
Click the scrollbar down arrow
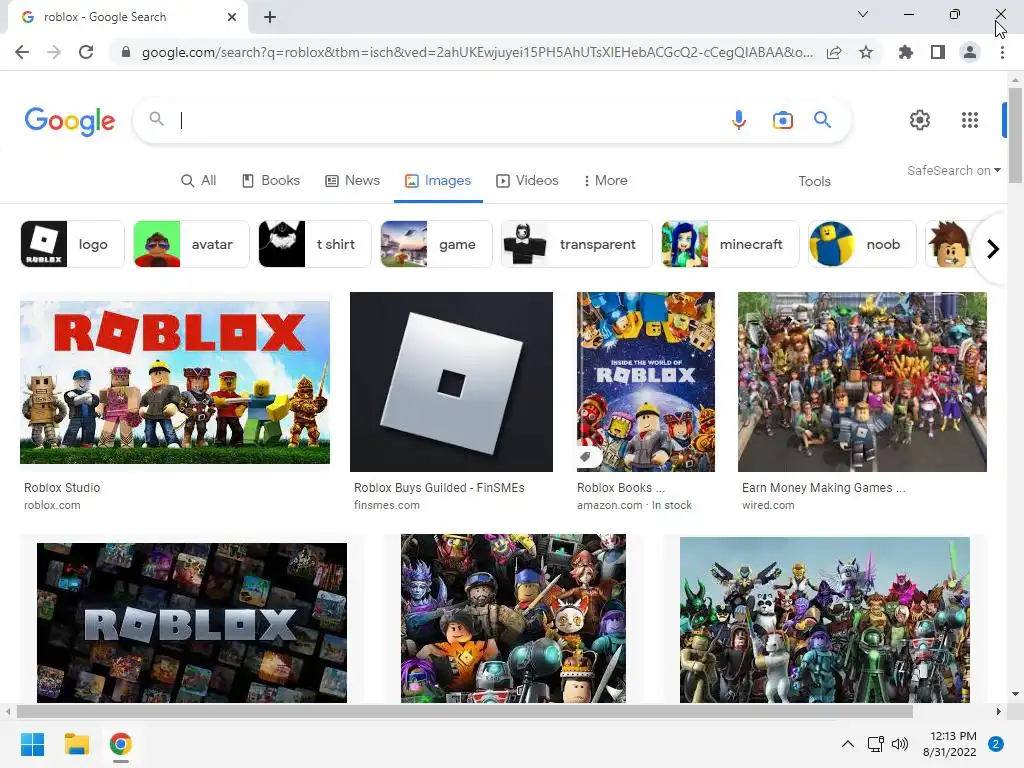click(x=1015, y=694)
